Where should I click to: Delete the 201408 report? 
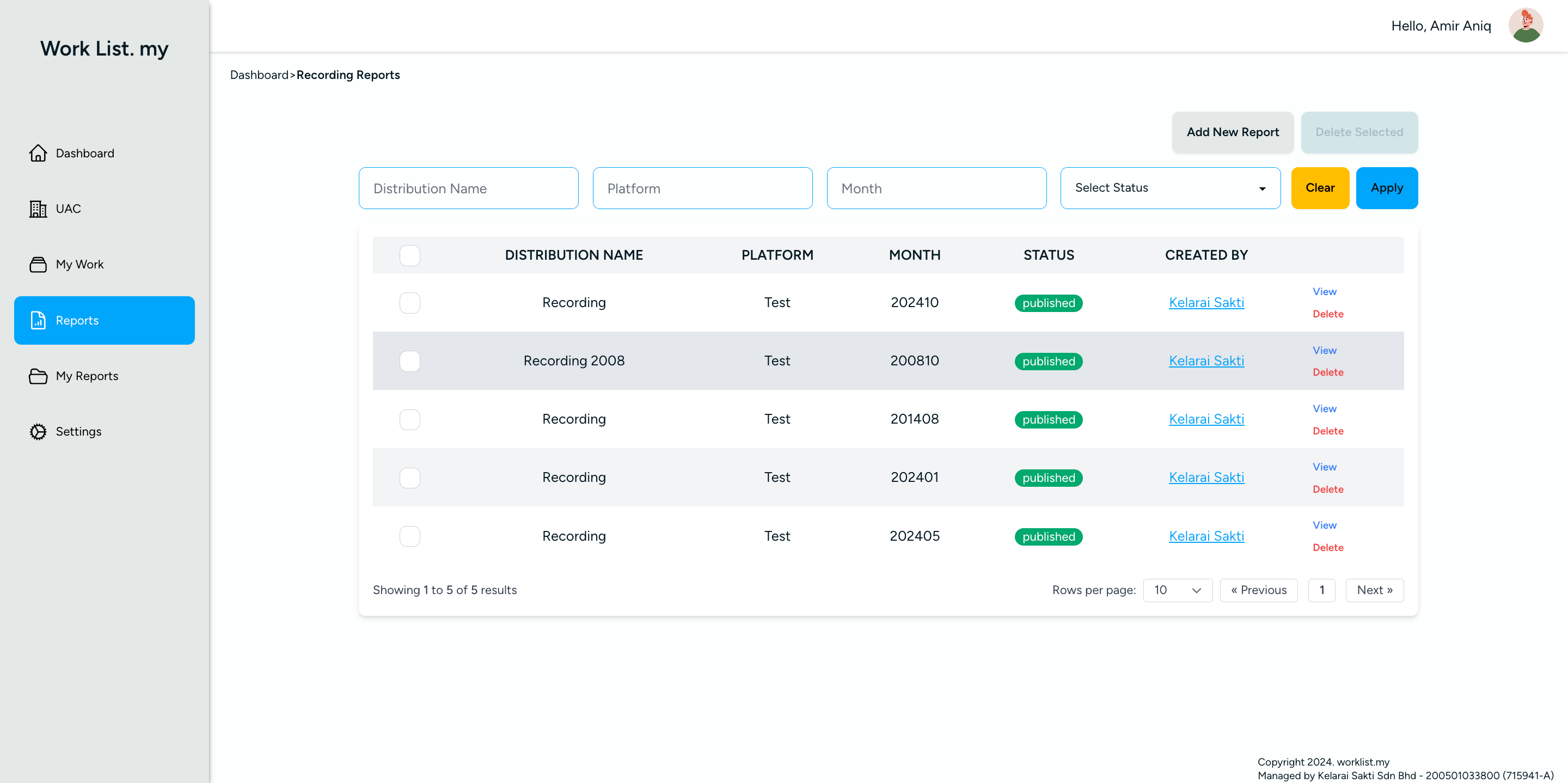point(1327,431)
